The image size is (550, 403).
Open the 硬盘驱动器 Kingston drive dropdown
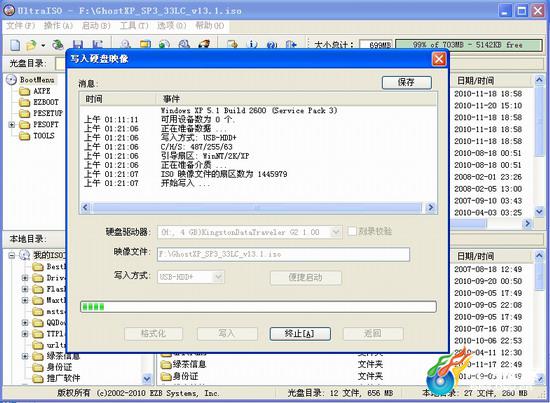tap(336, 232)
